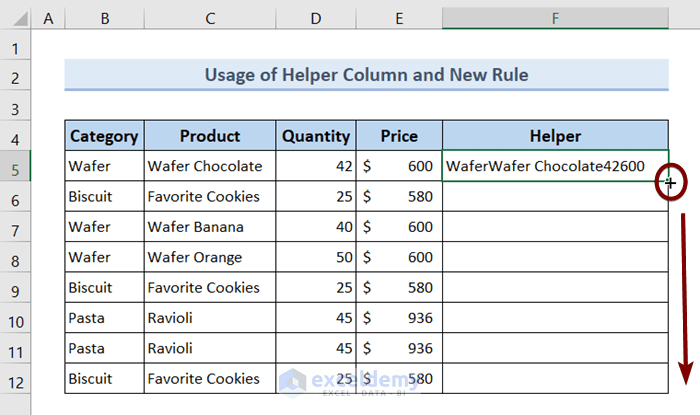Select cell containing WaferWafer Chocolate42600
The width and height of the screenshot is (700, 415).
[x=555, y=166]
